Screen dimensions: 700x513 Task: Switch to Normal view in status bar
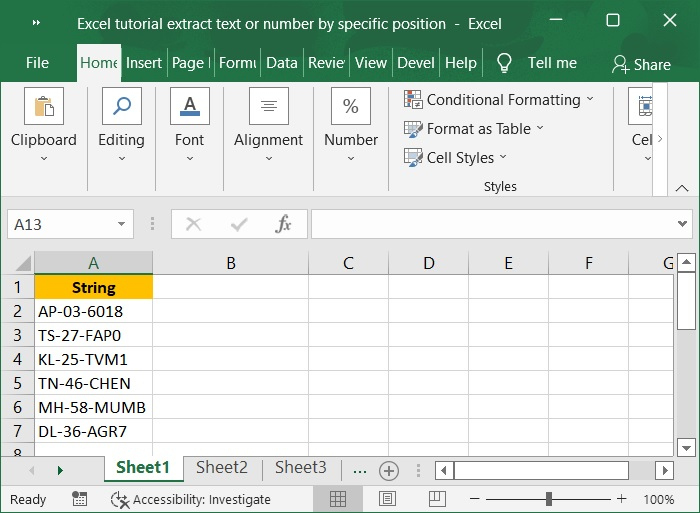tap(338, 499)
